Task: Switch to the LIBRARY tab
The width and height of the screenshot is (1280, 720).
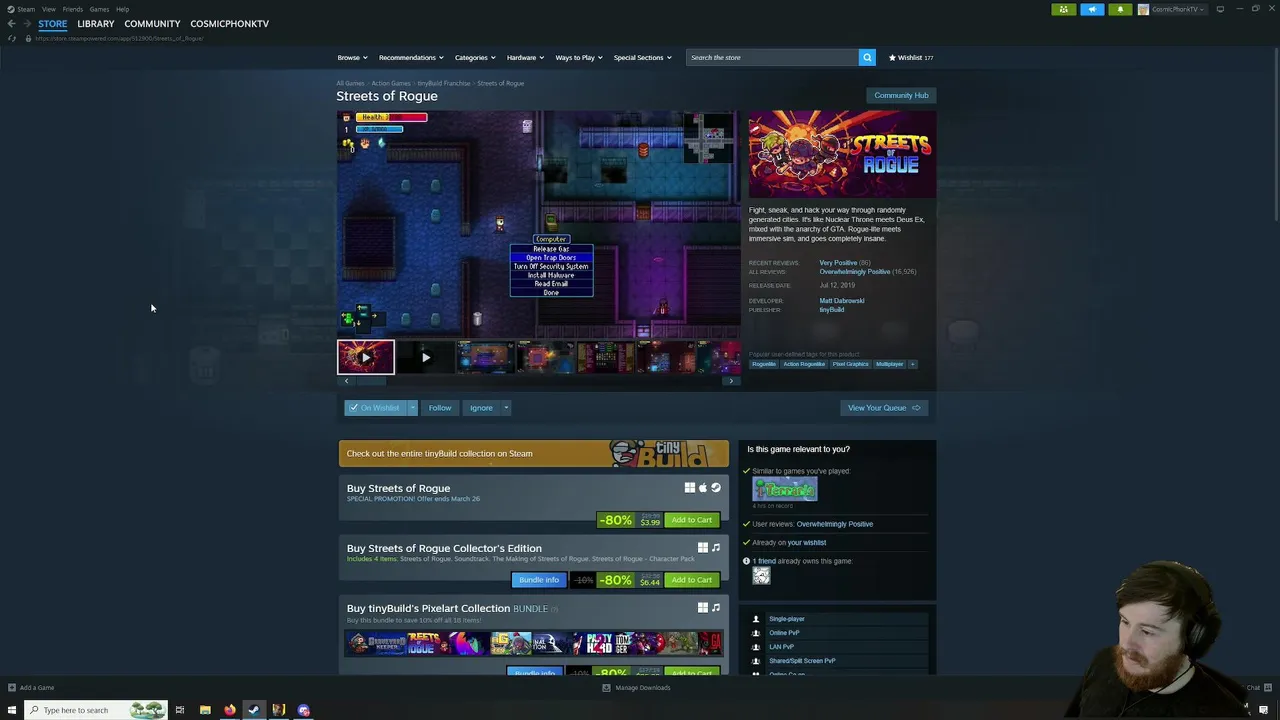Action: pos(96,23)
